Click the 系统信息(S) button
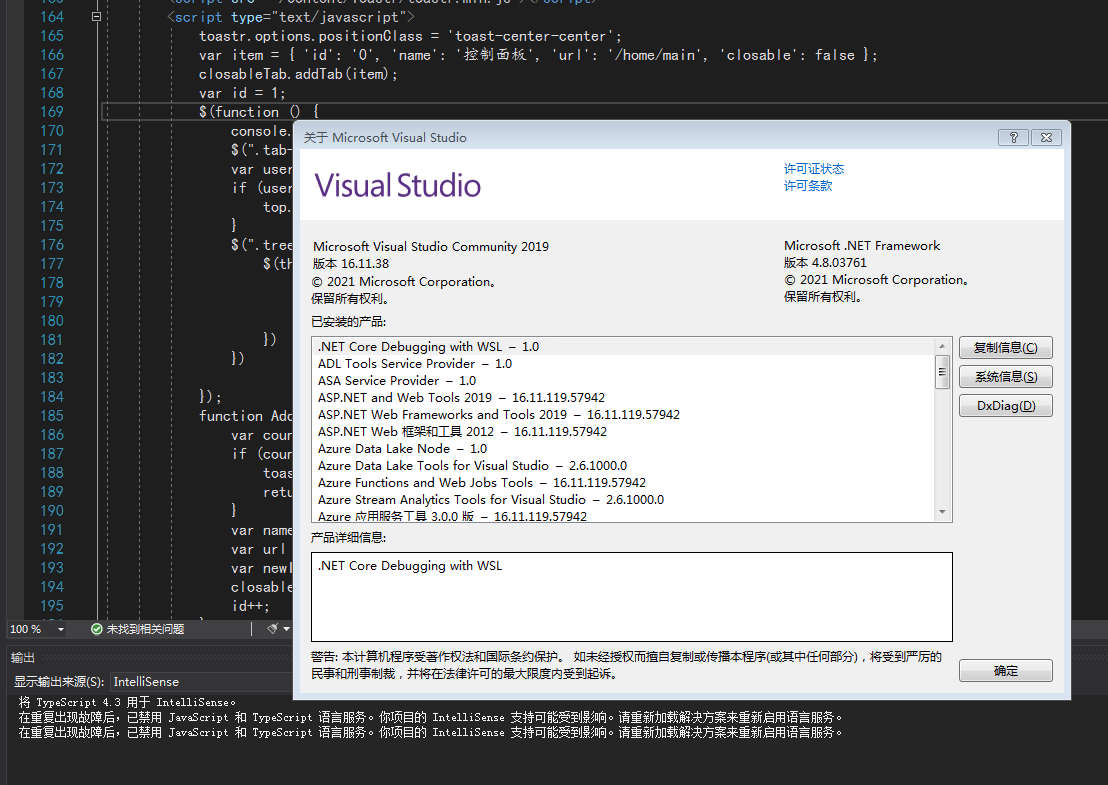This screenshot has height=785, width=1108. click(1006, 377)
